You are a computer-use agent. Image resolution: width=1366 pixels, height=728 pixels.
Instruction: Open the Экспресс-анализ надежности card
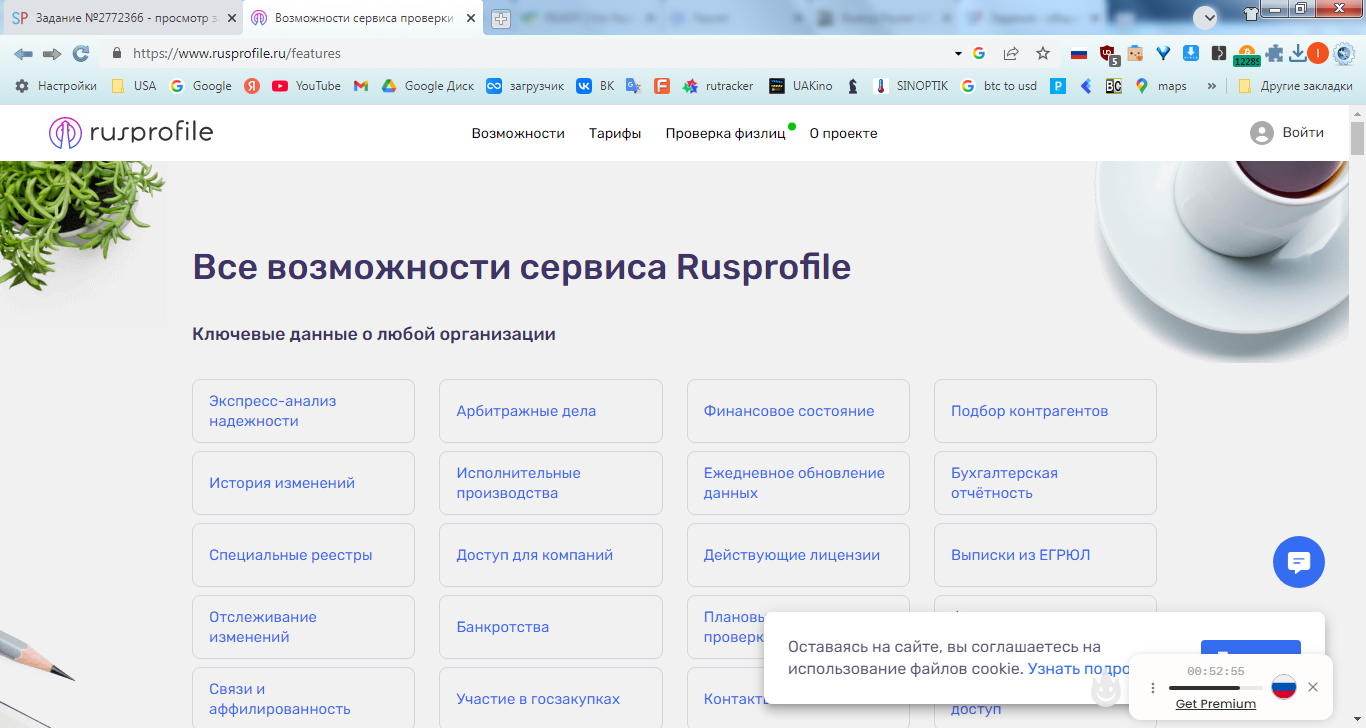303,411
